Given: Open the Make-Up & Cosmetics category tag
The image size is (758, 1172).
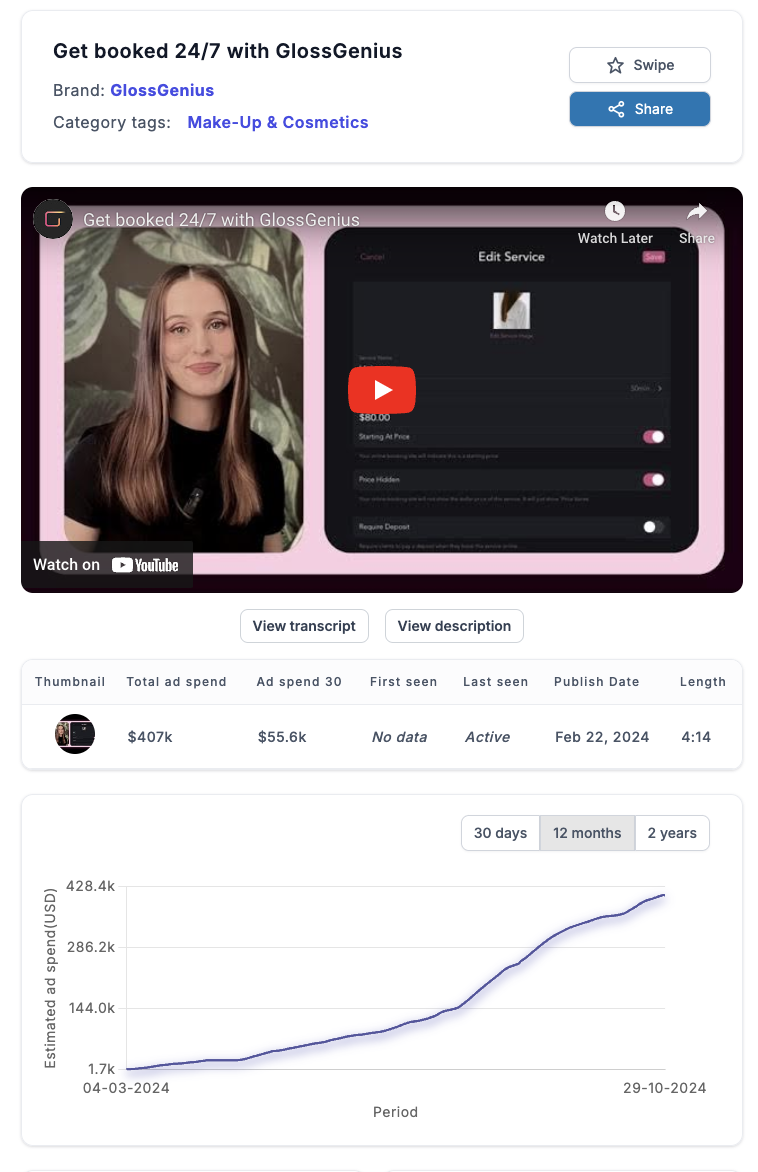Looking at the screenshot, I should click(278, 123).
